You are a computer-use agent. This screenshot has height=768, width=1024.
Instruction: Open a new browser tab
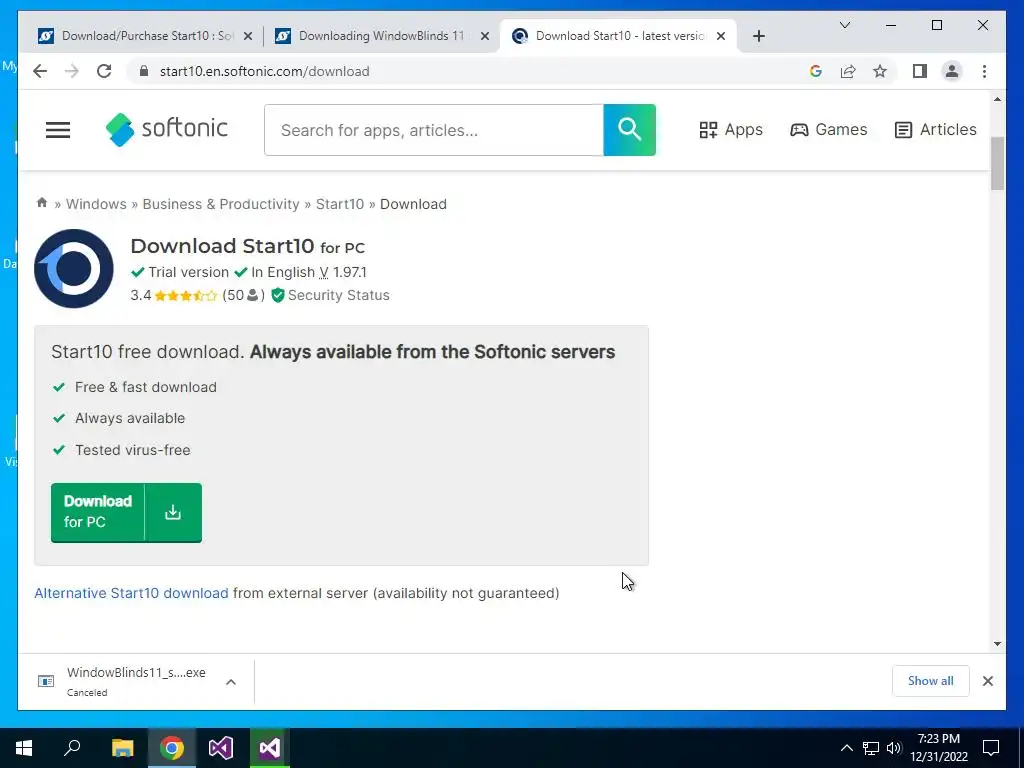tap(758, 36)
